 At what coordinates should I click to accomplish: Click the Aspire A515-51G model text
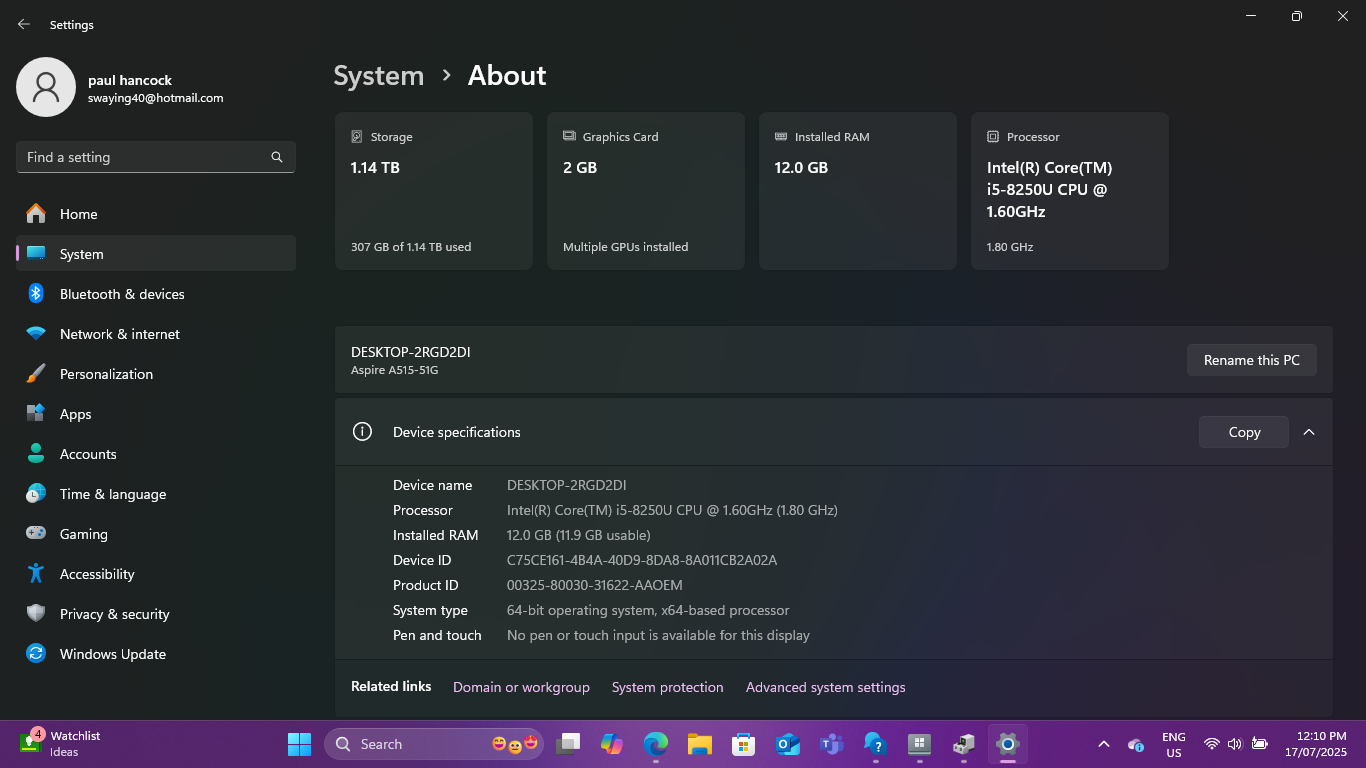[x=395, y=370]
